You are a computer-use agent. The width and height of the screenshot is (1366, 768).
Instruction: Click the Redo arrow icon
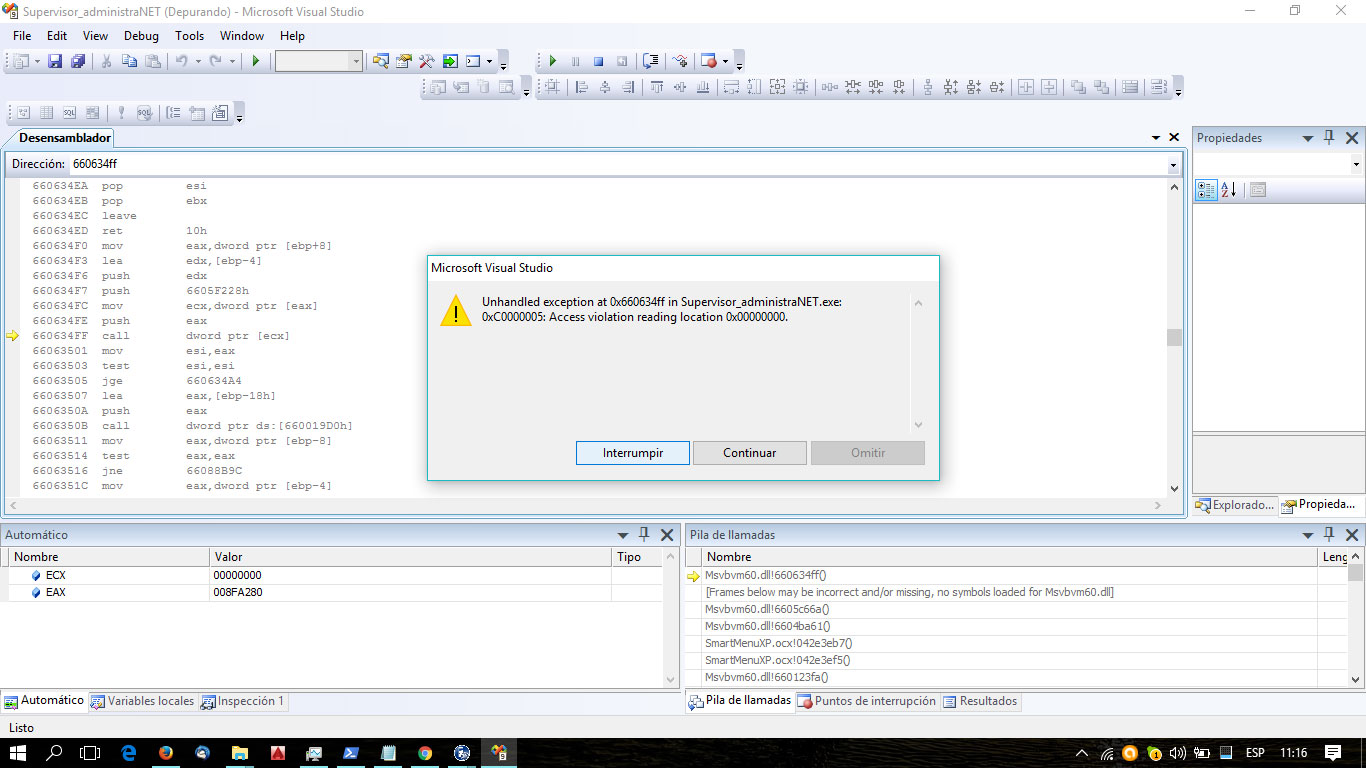(x=215, y=61)
